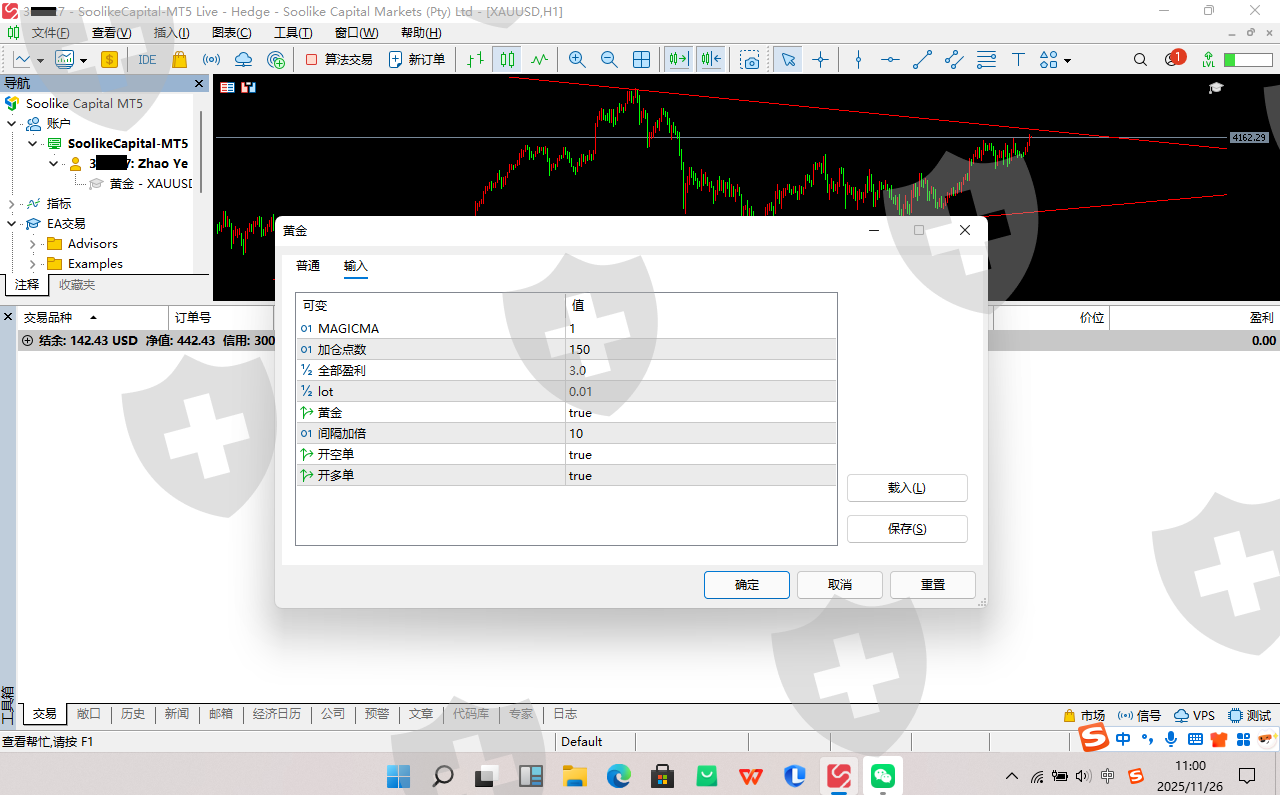Open the chart template dropdown arrow
Screen dimensions: 1280x795
click(x=84, y=60)
